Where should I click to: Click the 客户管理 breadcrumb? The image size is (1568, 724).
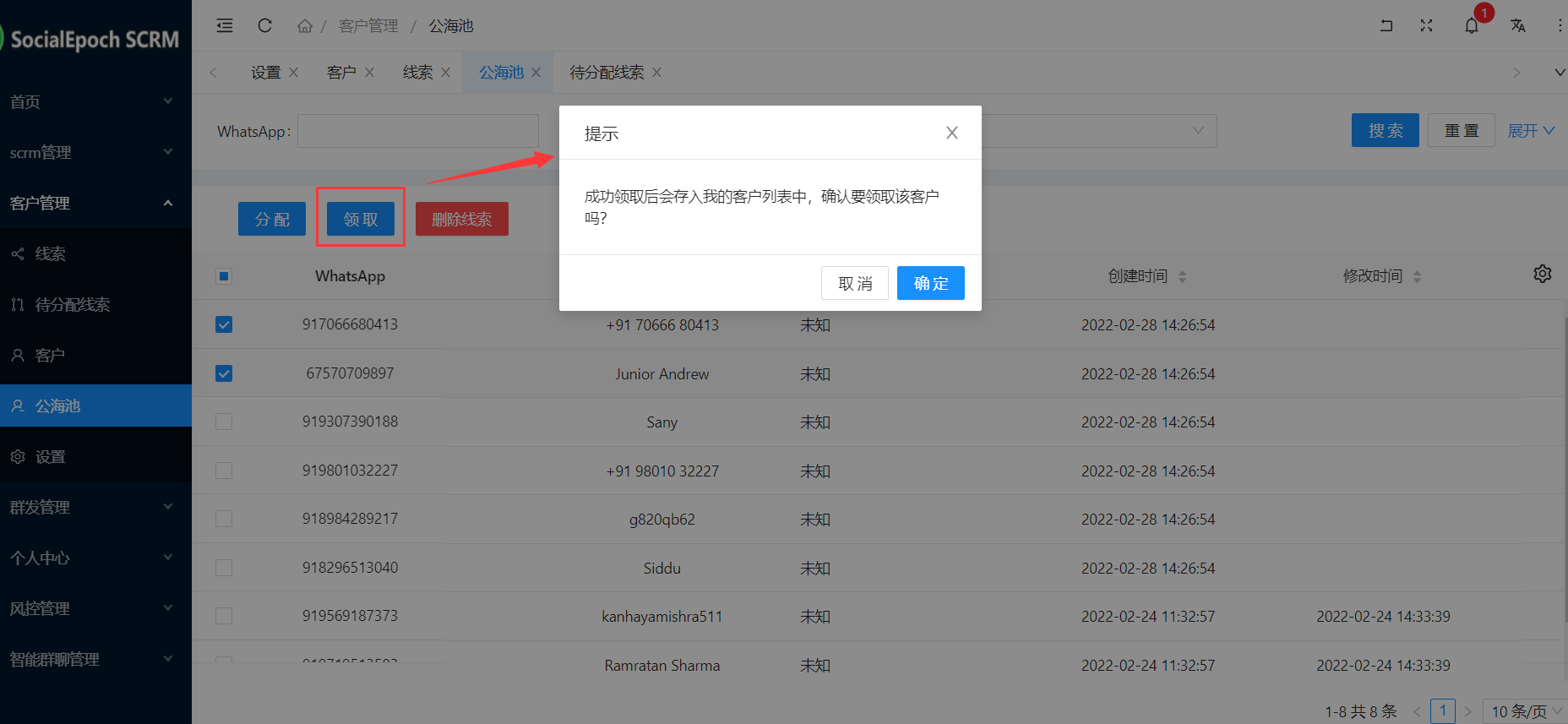[x=368, y=26]
